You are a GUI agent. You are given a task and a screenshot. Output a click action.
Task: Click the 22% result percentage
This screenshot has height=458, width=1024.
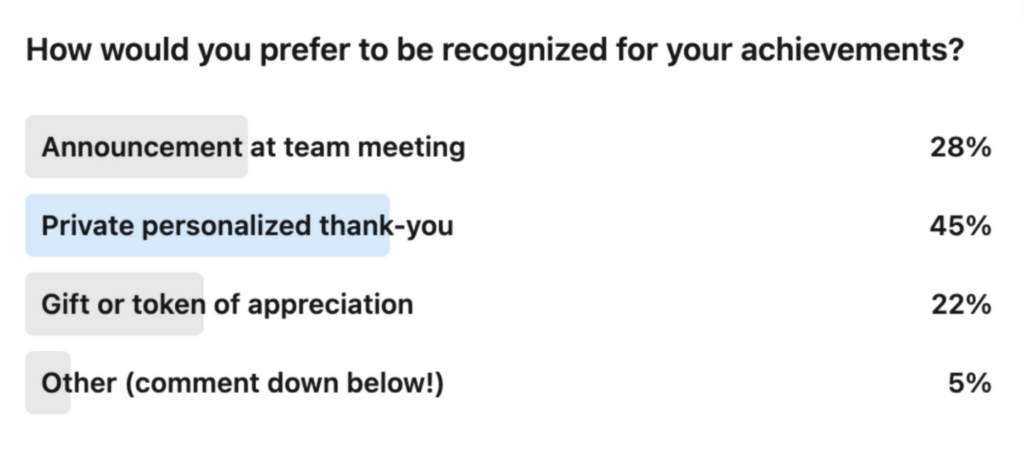click(960, 304)
